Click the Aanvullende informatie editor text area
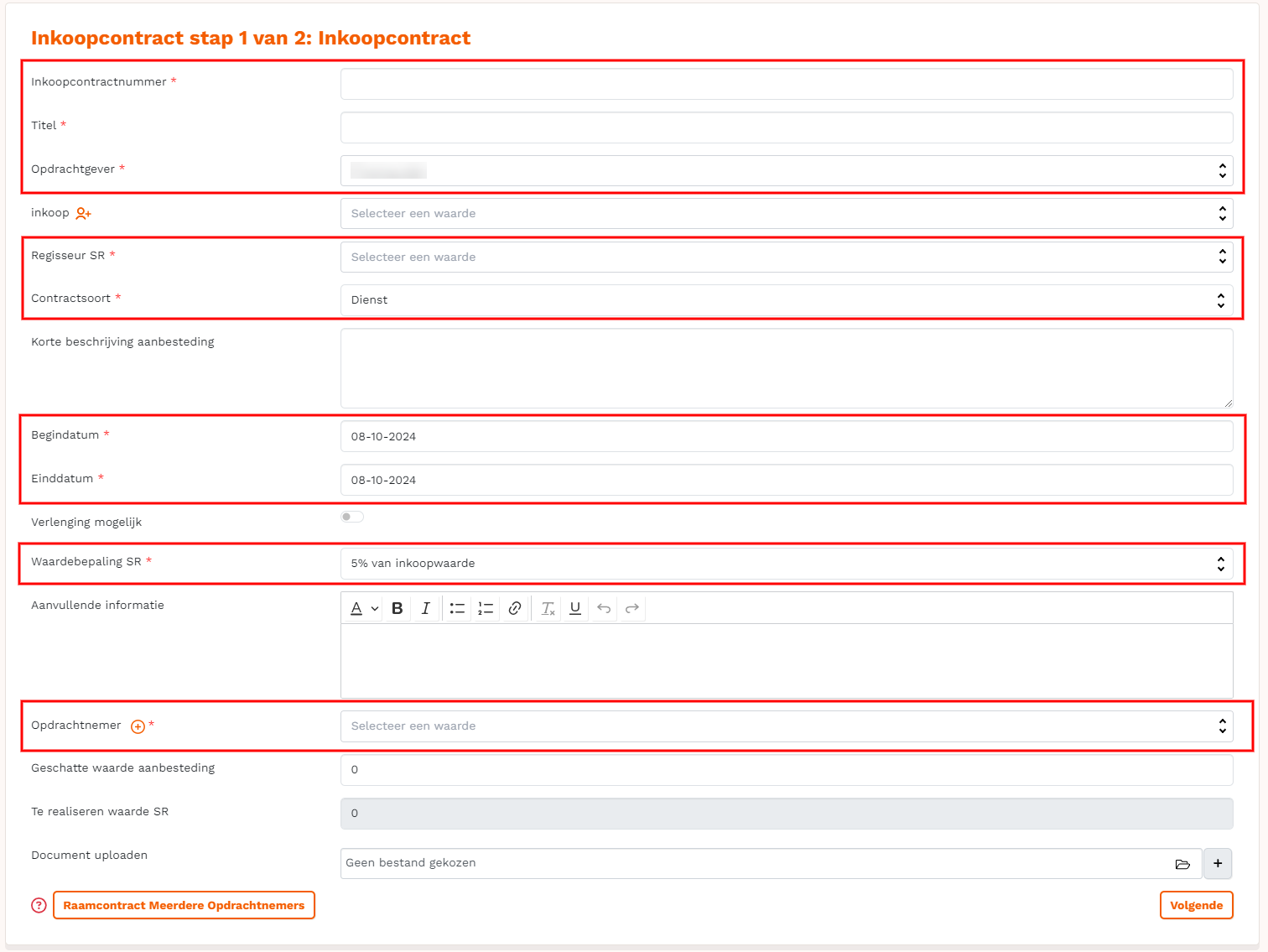Image resolution: width=1268 pixels, height=952 pixels. click(x=787, y=661)
